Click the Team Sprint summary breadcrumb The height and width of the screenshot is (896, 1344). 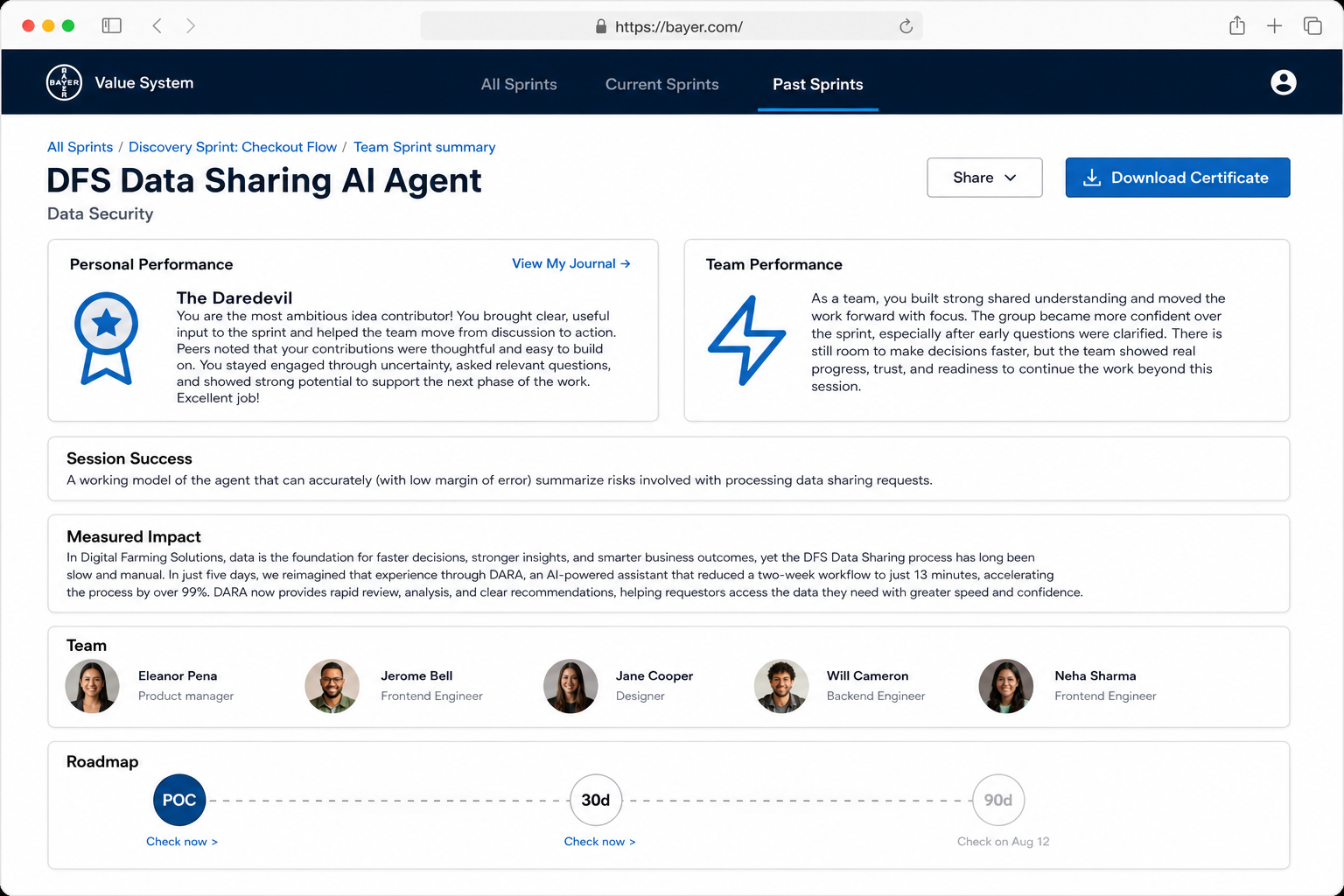424,147
